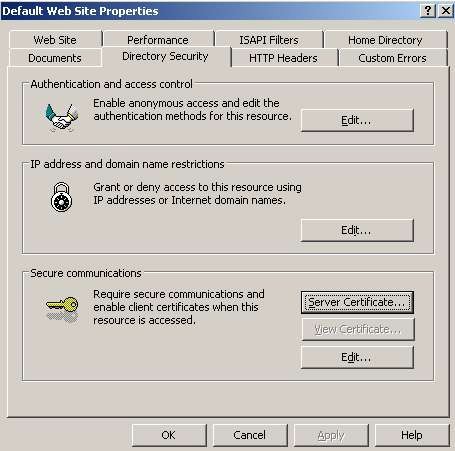The width and height of the screenshot is (455, 451).
Task: Confirm the dialog with OK
Action: [169, 435]
